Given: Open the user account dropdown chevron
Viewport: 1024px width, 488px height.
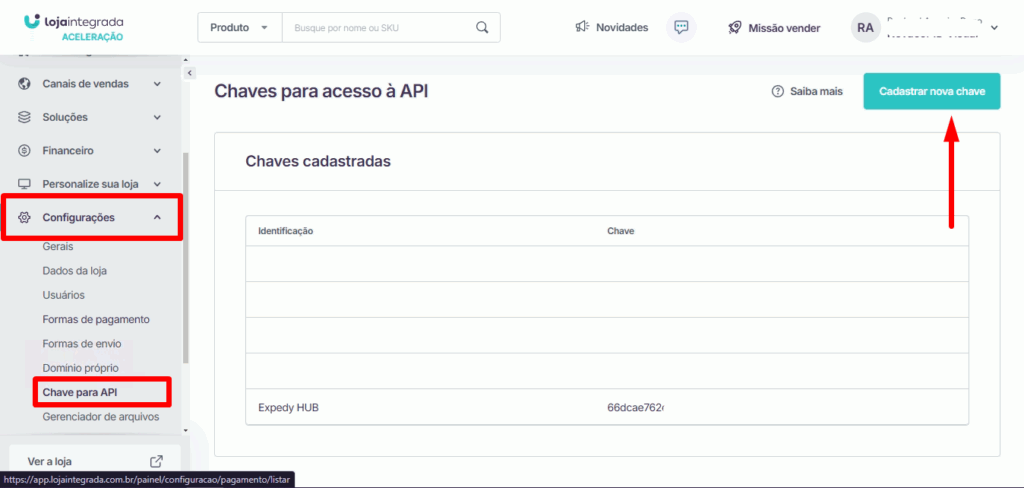Looking at the screenshot, I should coord(994,28).
